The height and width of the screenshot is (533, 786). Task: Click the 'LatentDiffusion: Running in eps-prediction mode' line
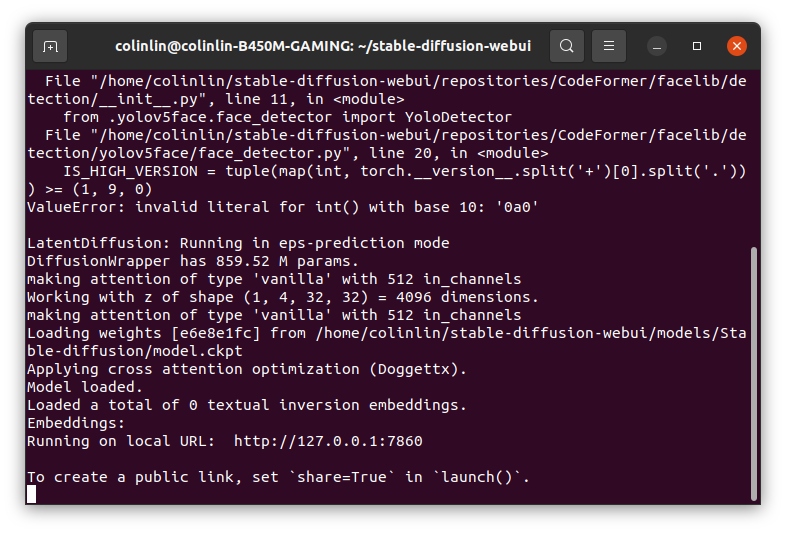click(238, 243)
